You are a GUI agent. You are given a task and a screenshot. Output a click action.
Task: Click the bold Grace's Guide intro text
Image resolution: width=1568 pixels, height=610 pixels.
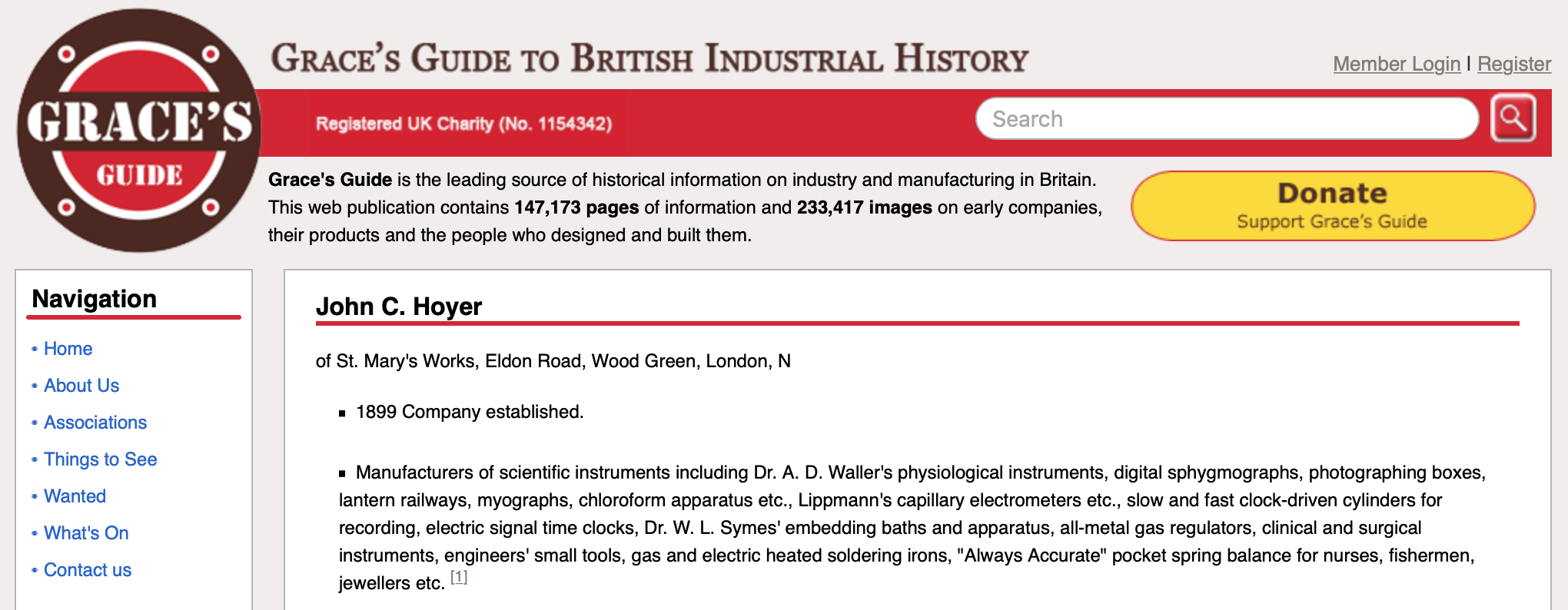pos(330,180)
